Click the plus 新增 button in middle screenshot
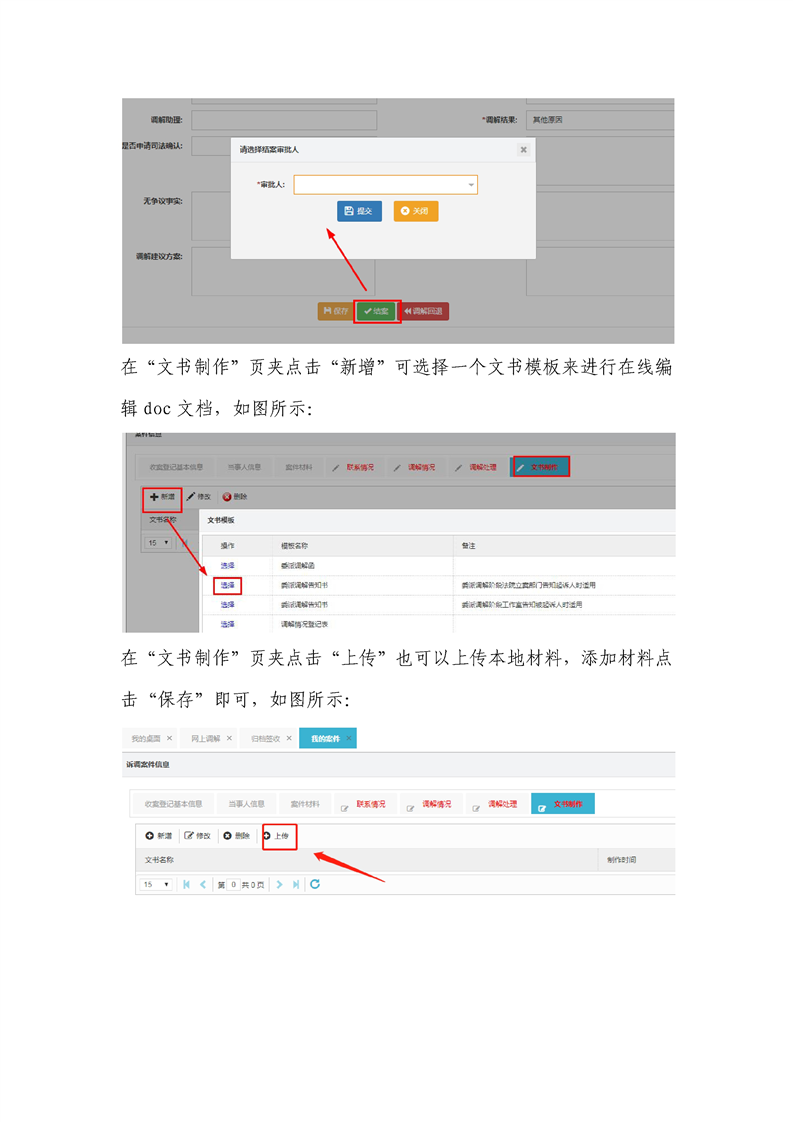 [162, 497]
